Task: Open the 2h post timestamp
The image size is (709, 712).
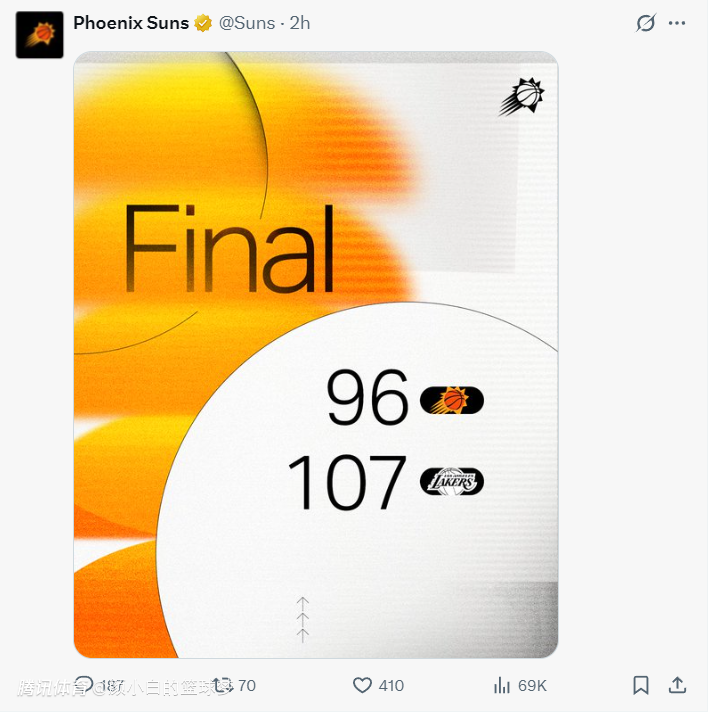Action: [x=300, y=23]
